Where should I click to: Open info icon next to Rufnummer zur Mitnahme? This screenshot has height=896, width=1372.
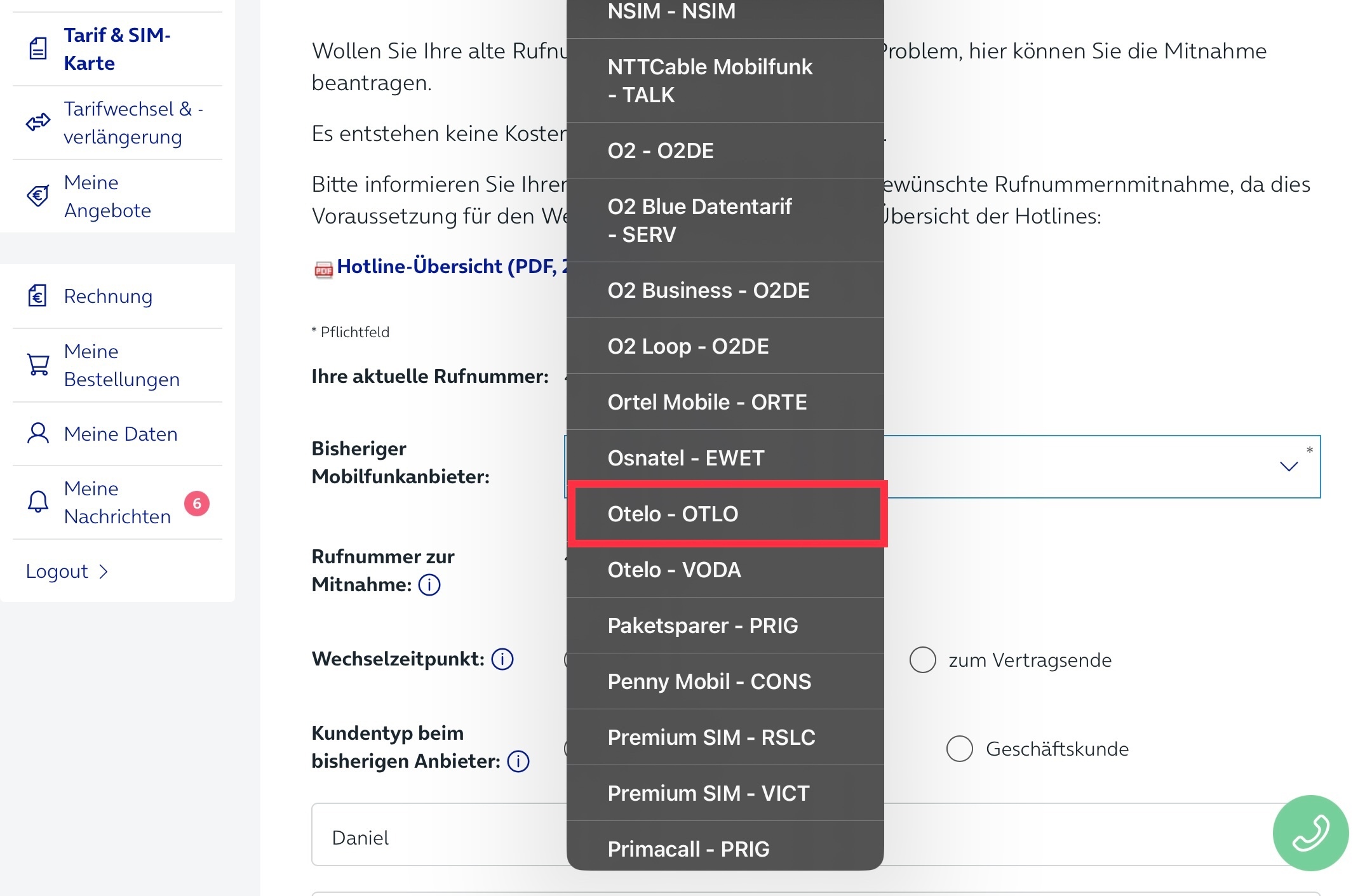pos(429,584)
